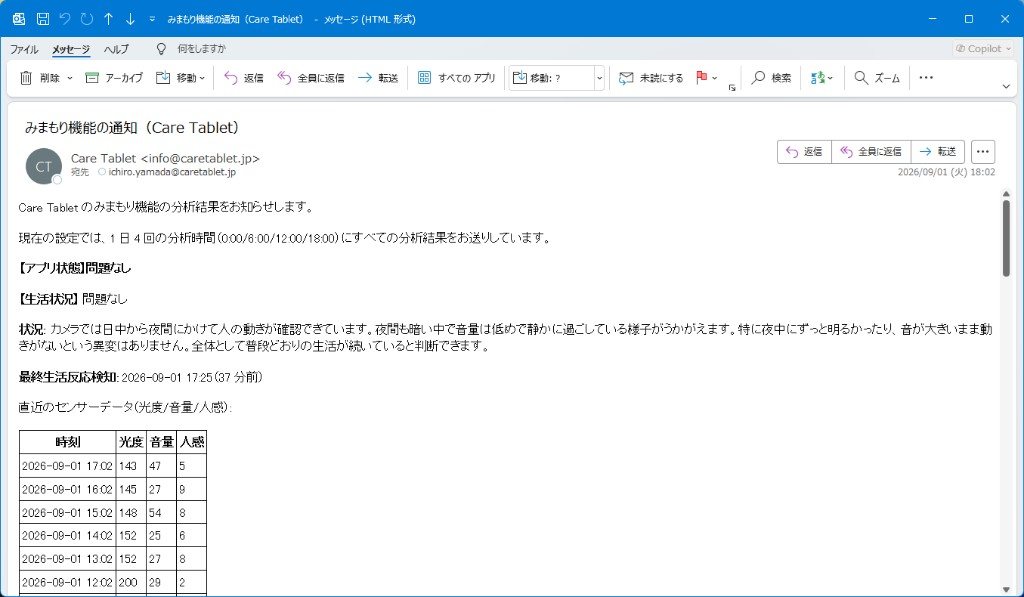Open the 移動 move menu
This screenshot has height=597, width=1024.
[x=180, y=78]
